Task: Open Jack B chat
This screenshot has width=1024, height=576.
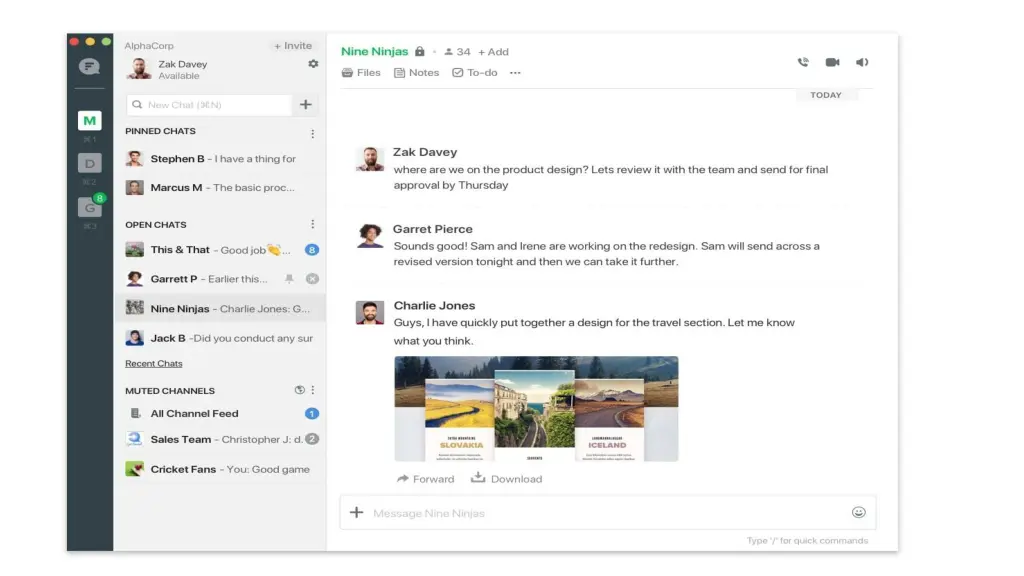Action: (x=221, y=338)
